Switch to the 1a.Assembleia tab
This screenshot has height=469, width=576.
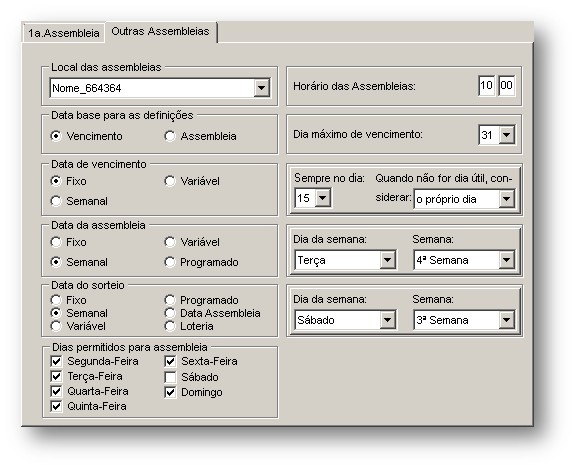[x=64, y=33]
